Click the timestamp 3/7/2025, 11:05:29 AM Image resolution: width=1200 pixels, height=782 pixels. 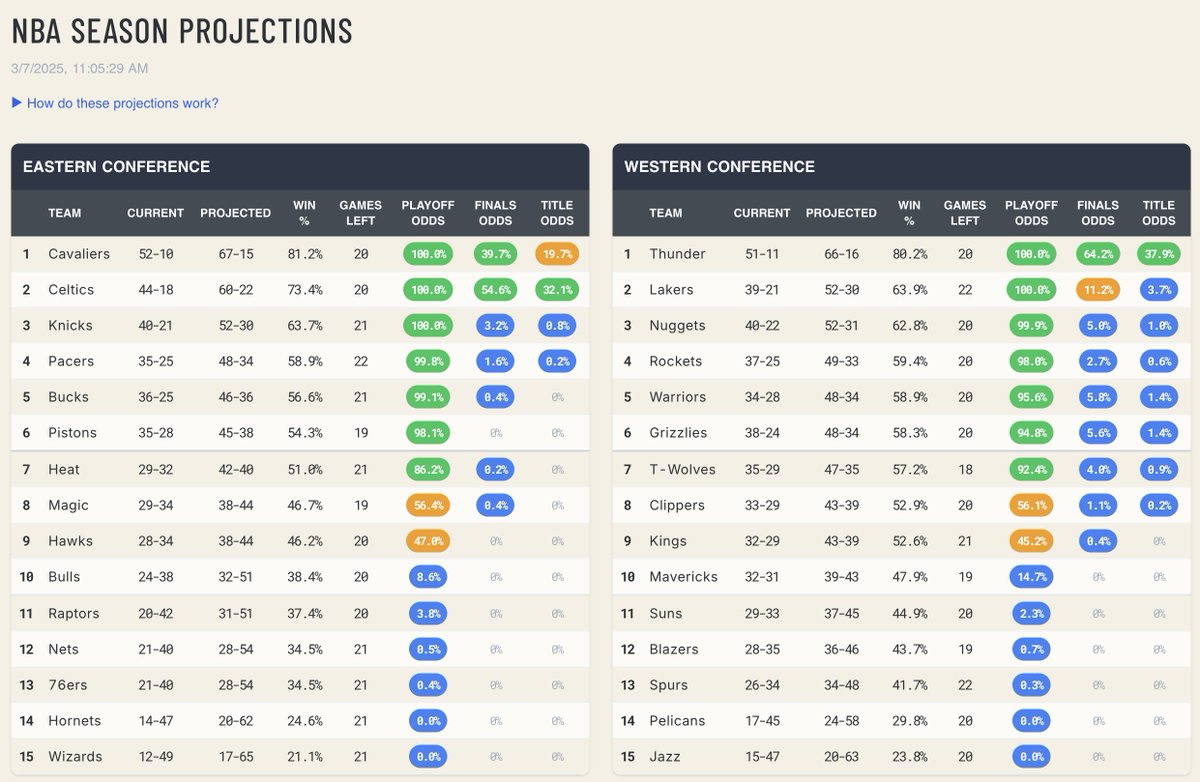[79, 68]
